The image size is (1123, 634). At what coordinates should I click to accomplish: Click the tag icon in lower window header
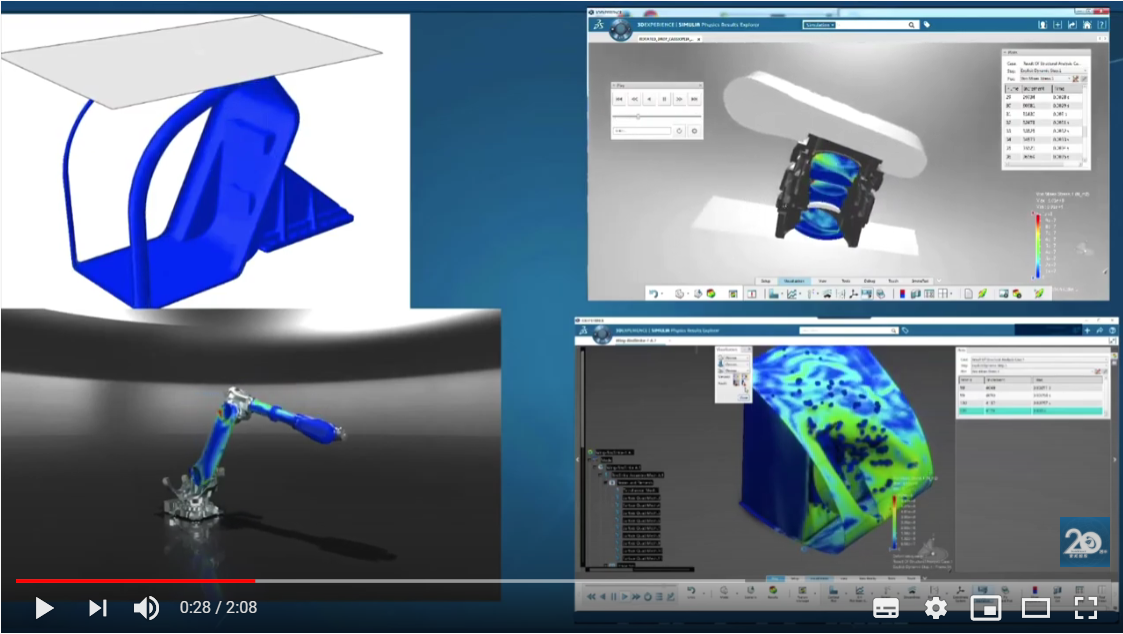coord(905,330)
